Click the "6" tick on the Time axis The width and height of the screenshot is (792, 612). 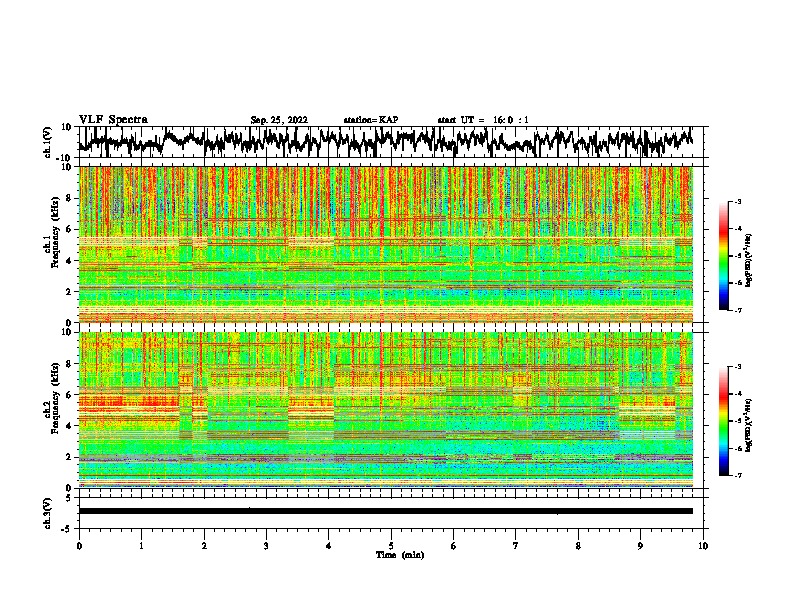point(454,546)
